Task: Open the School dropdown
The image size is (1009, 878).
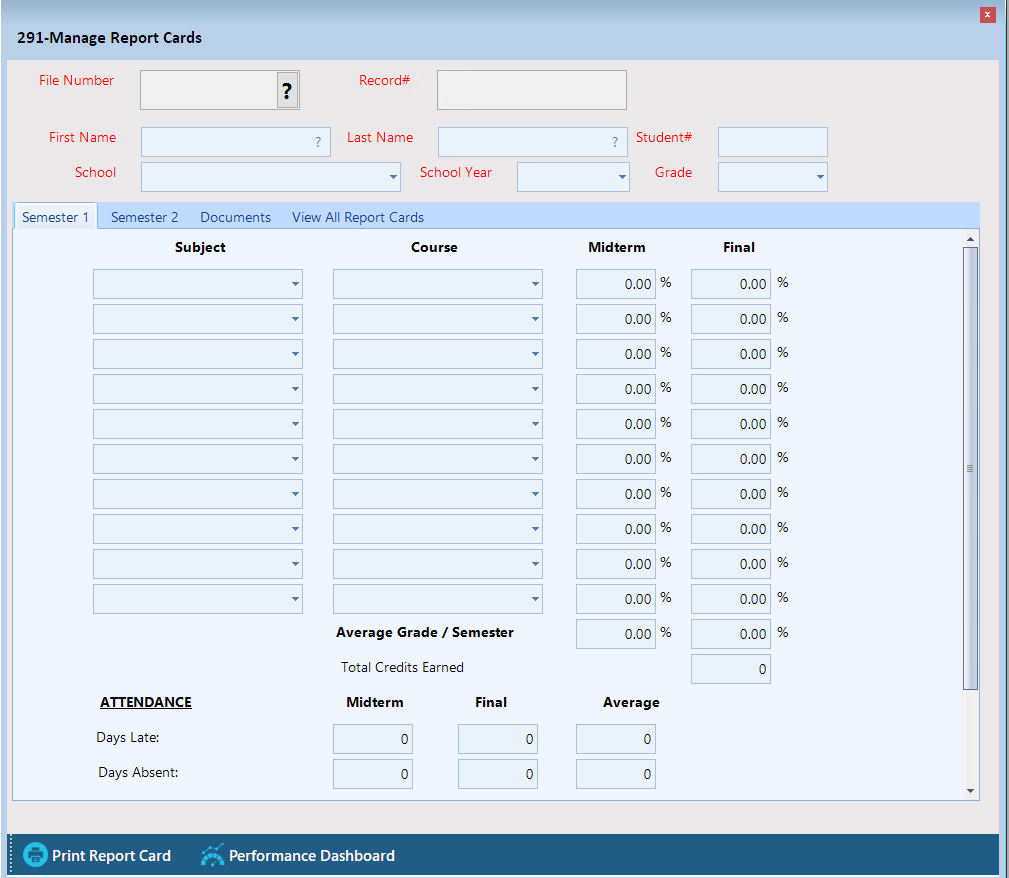Action: coord(393,177)
